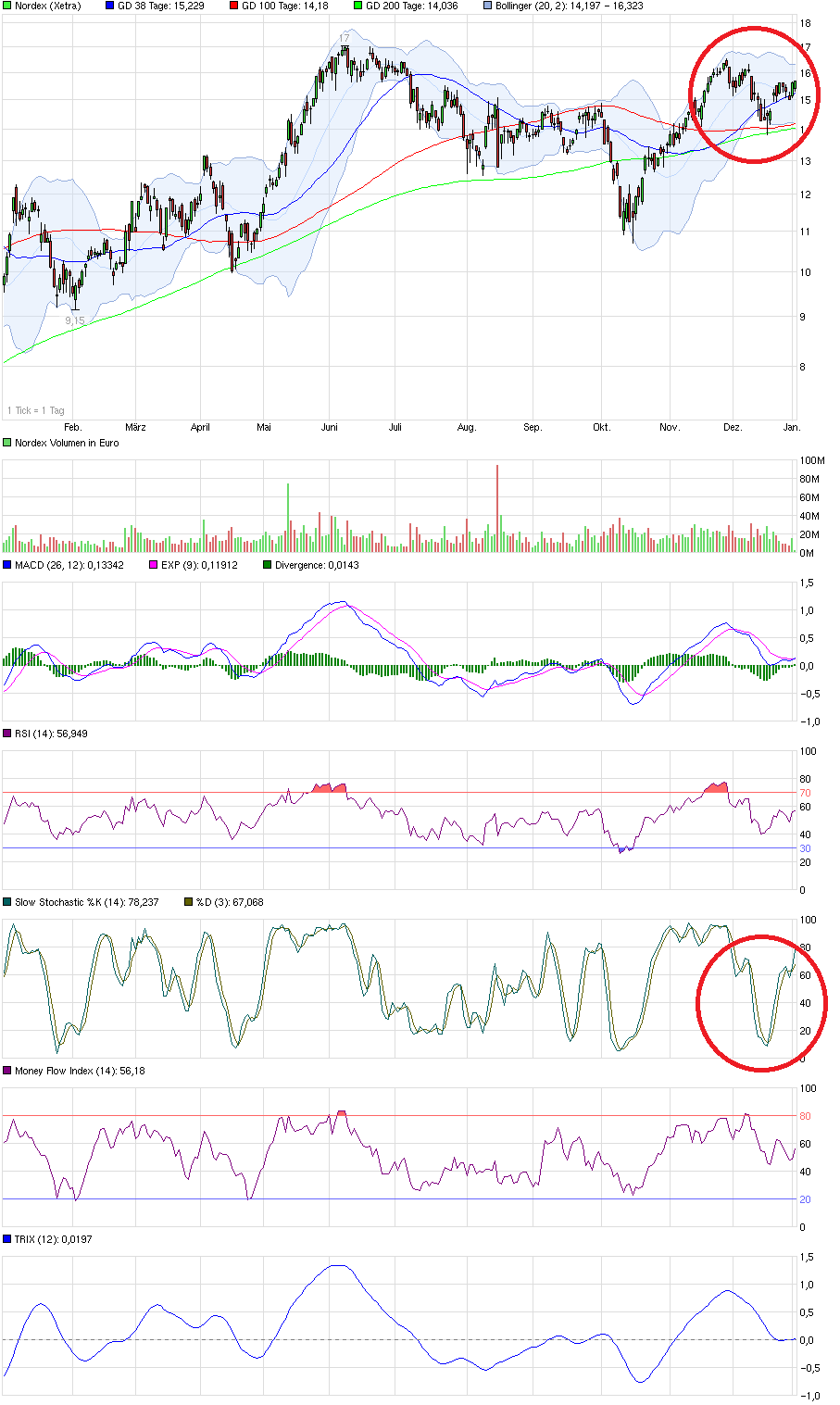Click the 'April' month axis label
The height and width of the screenshot is (1405, 840).
[200, 428]
